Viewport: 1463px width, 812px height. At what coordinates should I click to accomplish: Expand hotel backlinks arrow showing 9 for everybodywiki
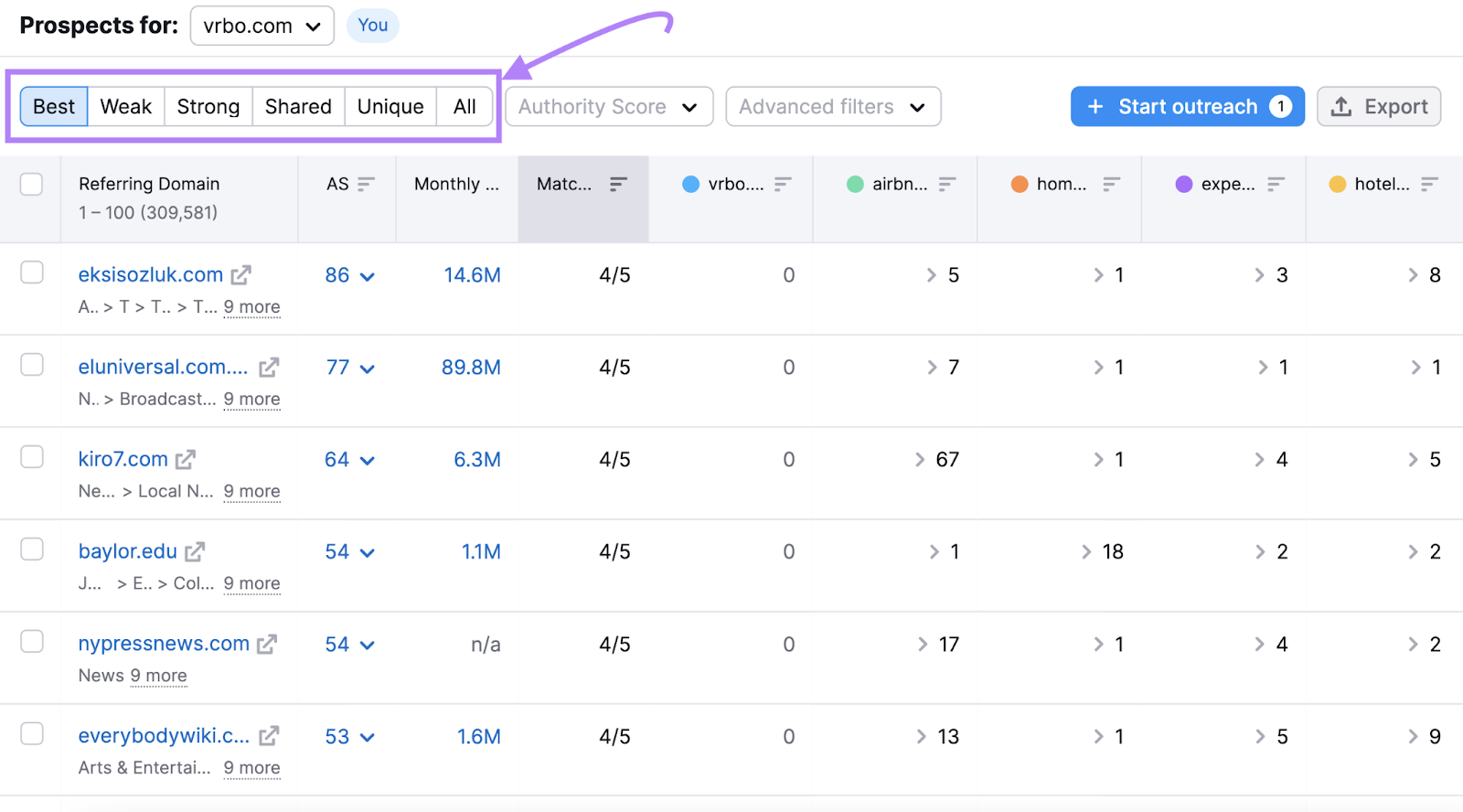coord(1414,736)
